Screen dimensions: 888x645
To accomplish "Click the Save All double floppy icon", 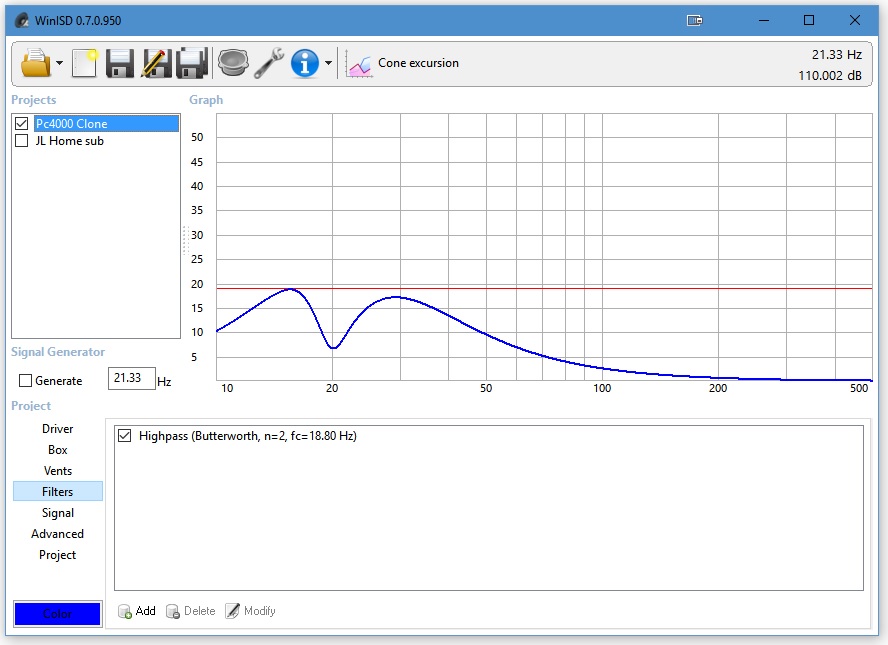I will pyautogui.click(x=191, y=63).
